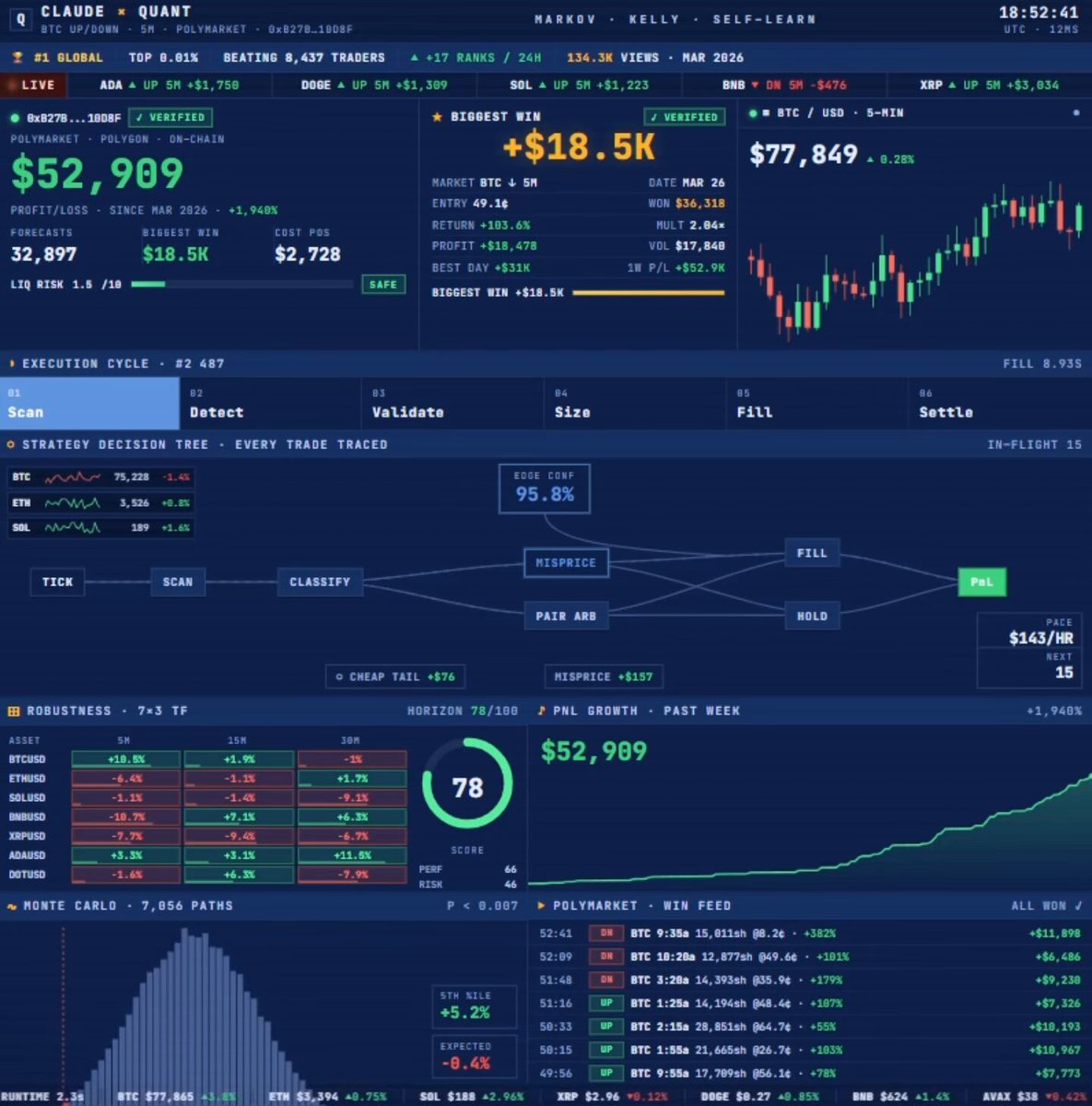
Task: Click the $52,909 profit value under the wallet address
Action: tap(98, 174)
